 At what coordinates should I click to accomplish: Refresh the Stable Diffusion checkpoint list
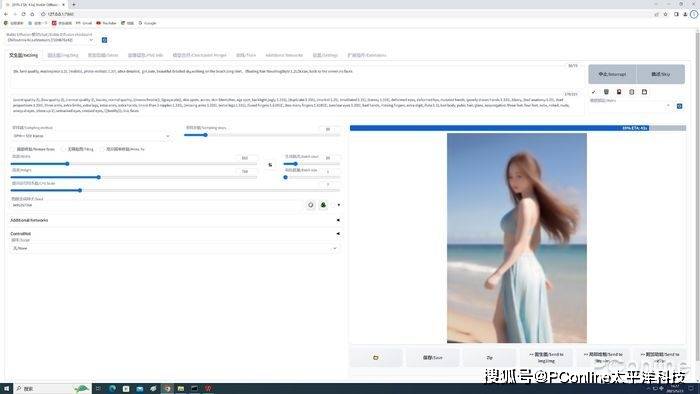(104, 40)
